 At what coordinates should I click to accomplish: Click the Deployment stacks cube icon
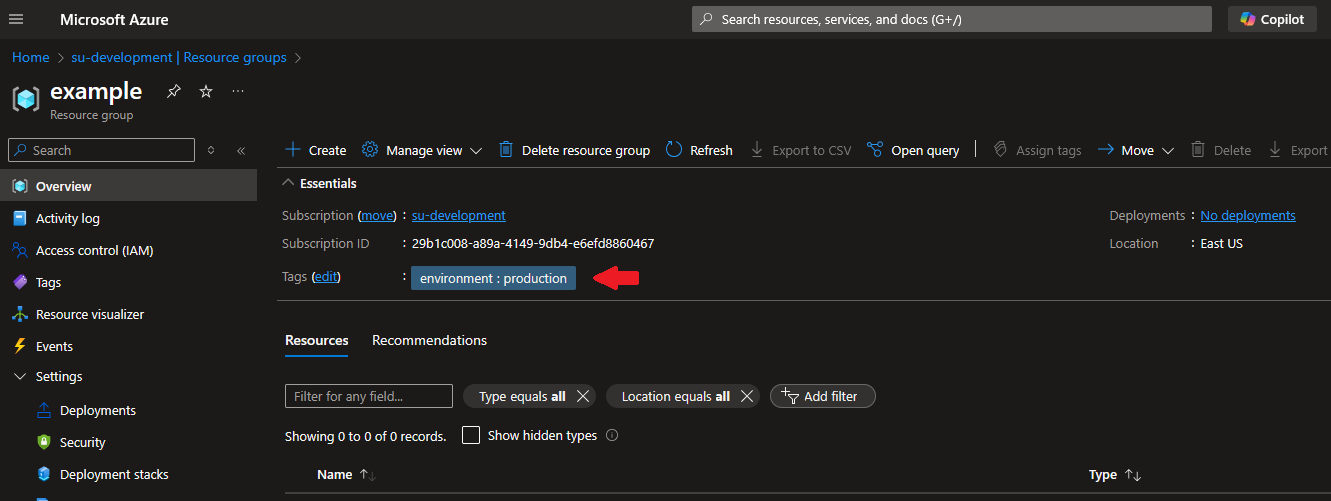(x=43, y=474)
